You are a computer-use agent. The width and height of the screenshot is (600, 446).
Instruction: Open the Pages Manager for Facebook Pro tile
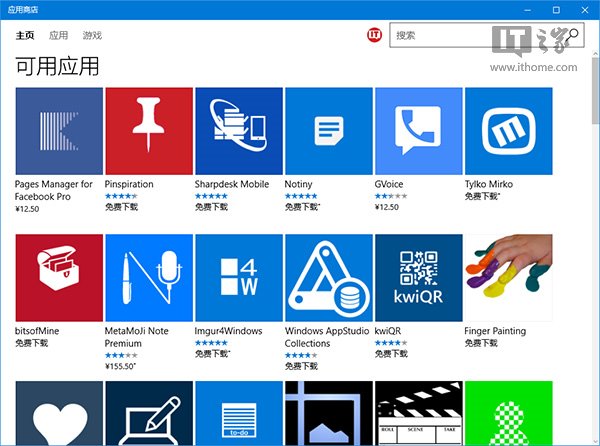click(x=59, y=131)
